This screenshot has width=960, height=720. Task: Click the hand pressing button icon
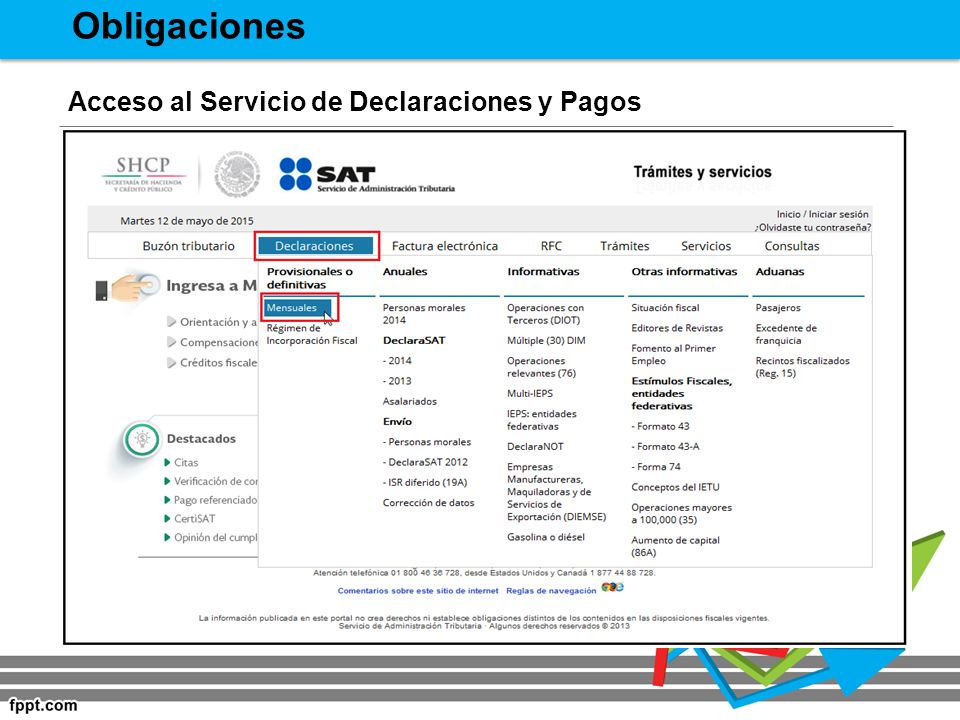127,287
